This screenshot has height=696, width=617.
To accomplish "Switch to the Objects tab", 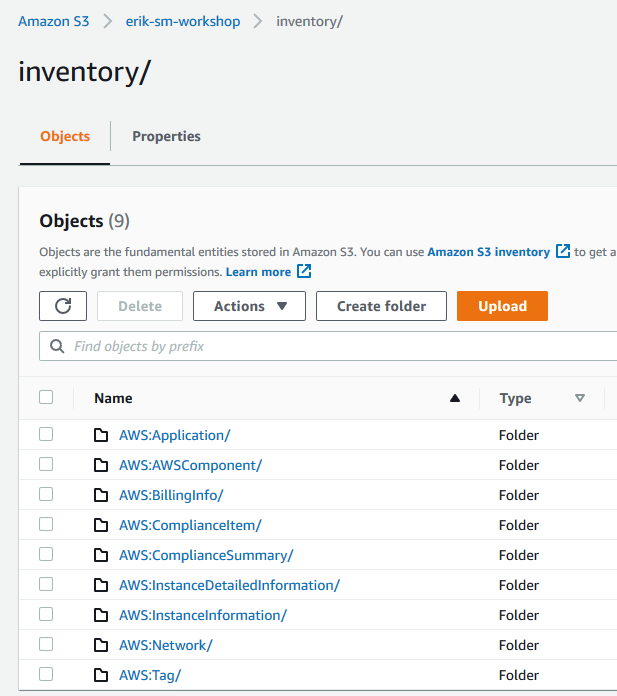I will [x=65, y=136].
